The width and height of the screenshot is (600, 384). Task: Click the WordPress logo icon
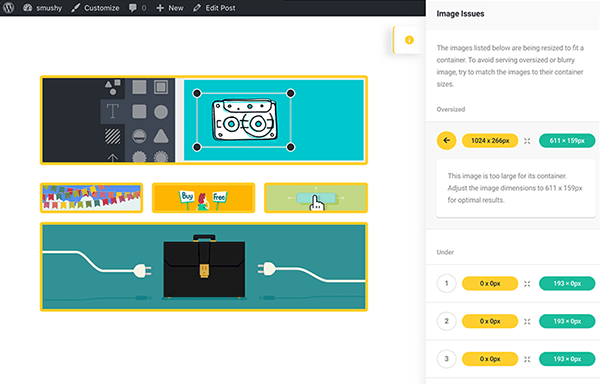[x=8, y=8]
